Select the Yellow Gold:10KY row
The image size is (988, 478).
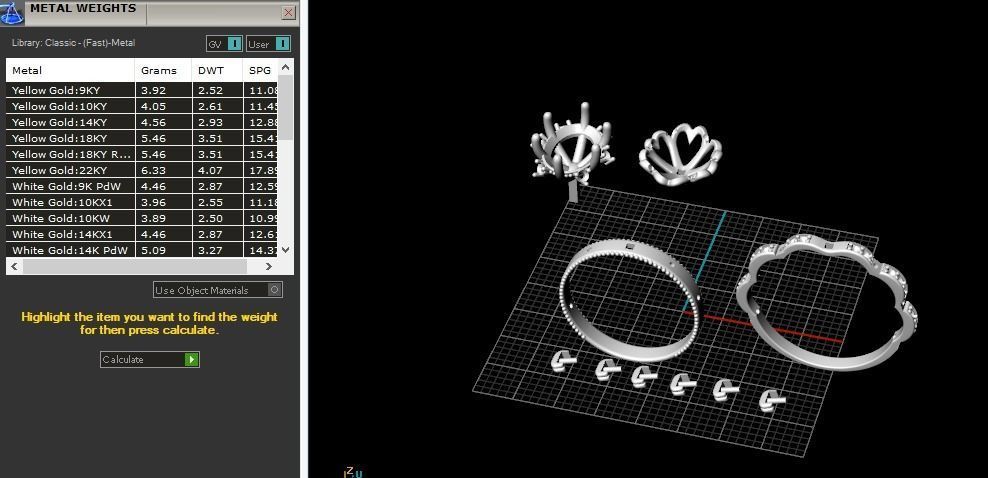pos(142,106)
